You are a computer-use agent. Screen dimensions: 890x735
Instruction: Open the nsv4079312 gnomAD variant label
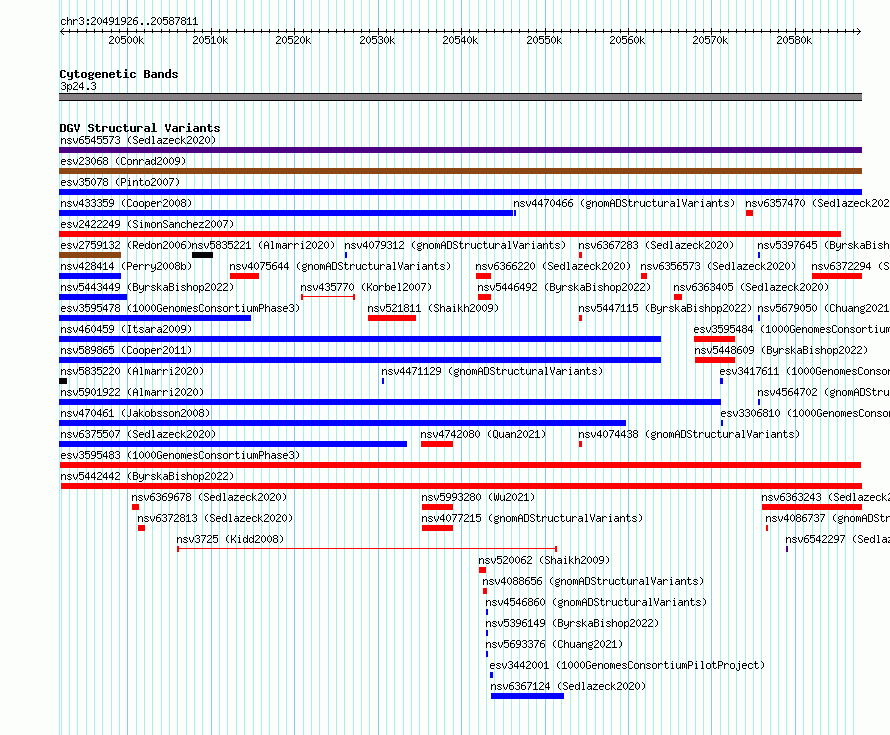455,245
